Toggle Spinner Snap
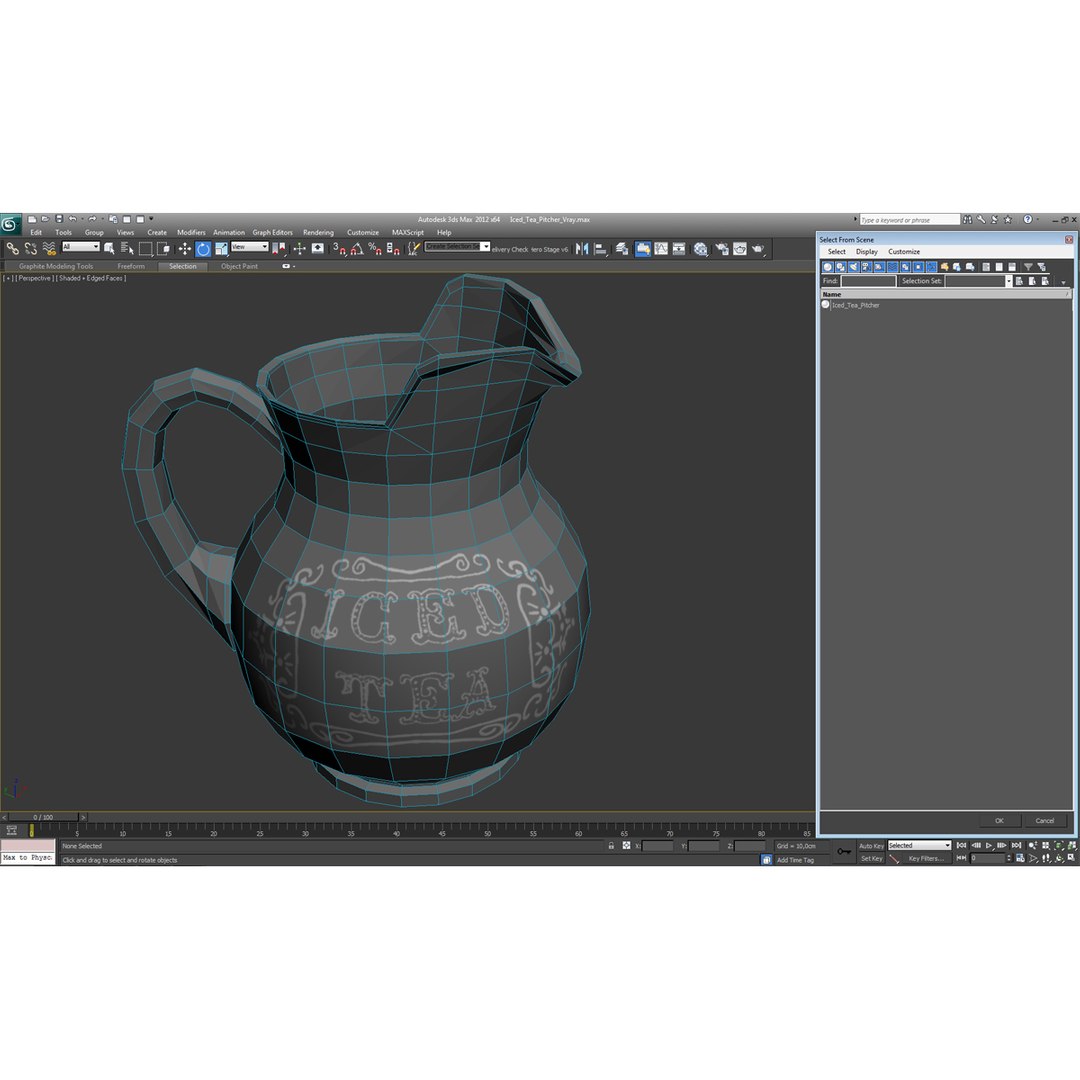Viewport: 1080px width, 1080px height. click(393, 249)
